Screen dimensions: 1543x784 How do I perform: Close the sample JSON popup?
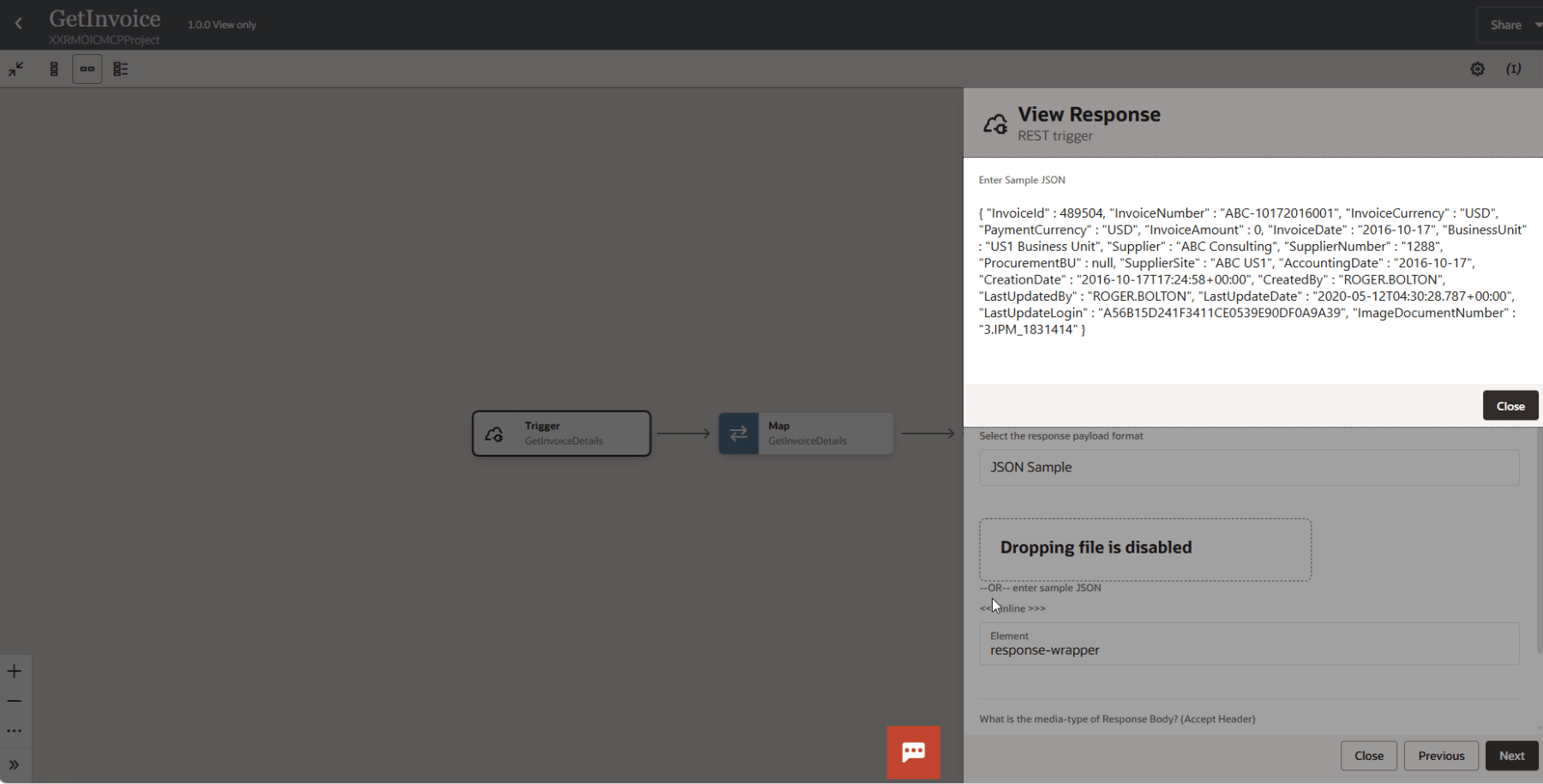(x=1510, y=406)
